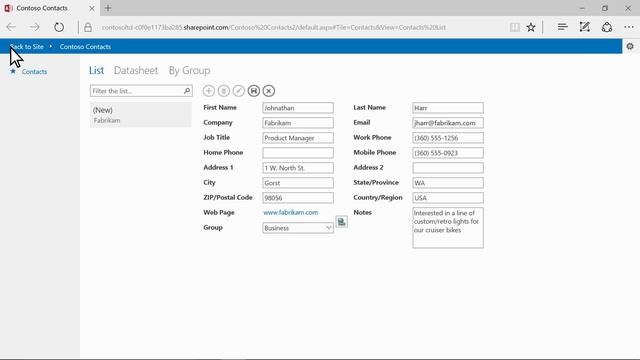Click the Email field

(x=448, y=123)
